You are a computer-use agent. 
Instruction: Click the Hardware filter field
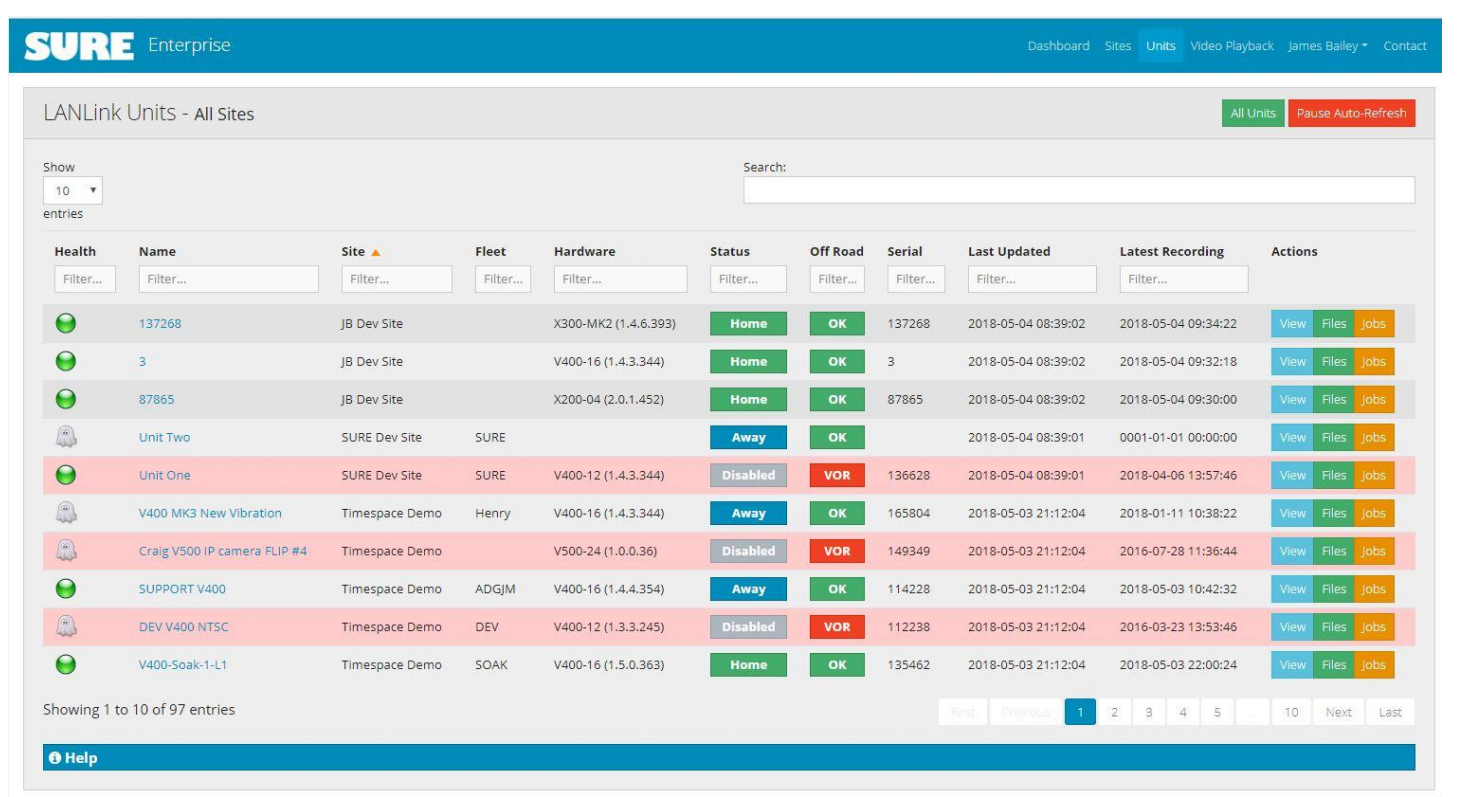620,279
